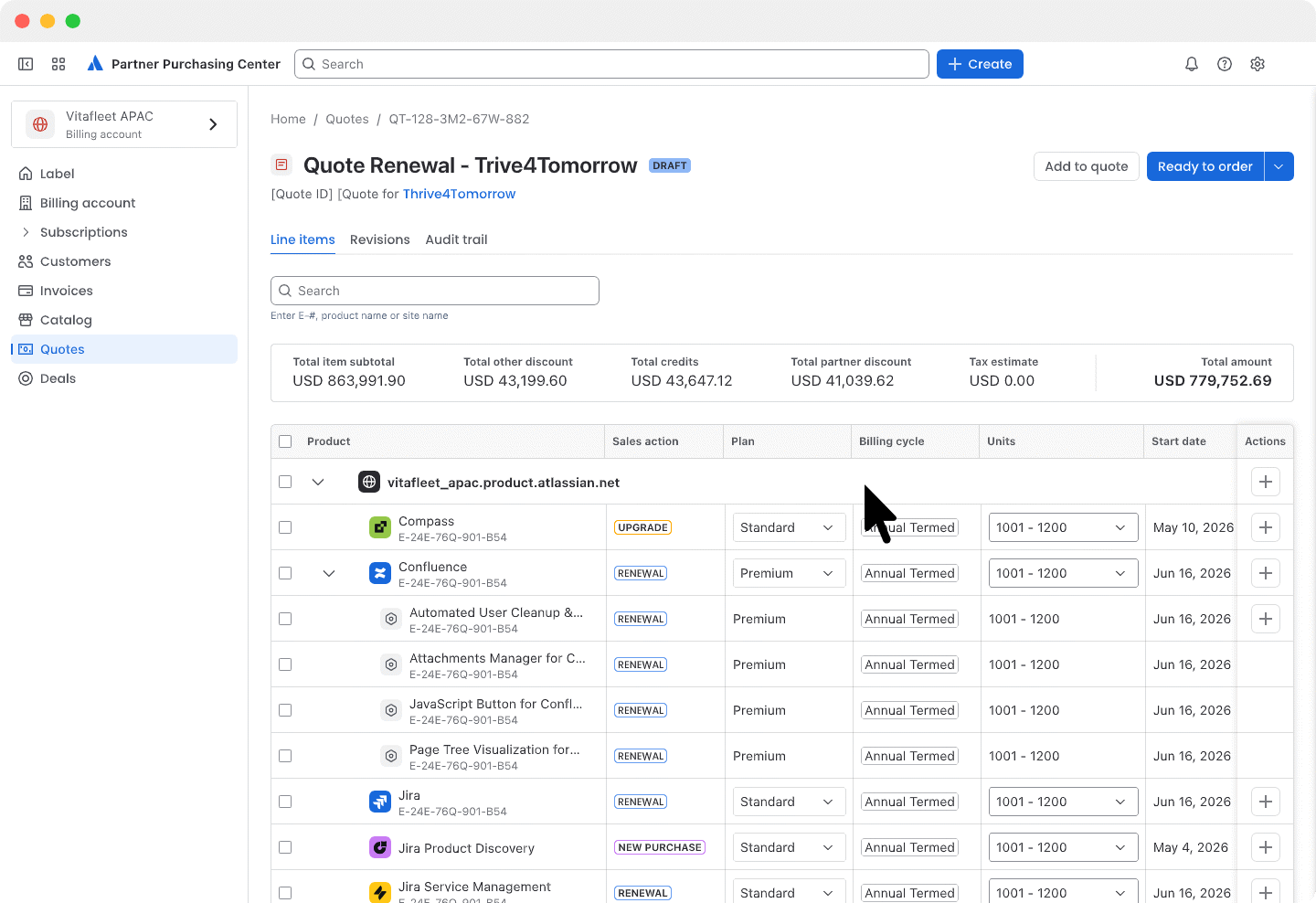Switch to the Revisions tab
The image size is (1316, 903).
click(379, 239)
